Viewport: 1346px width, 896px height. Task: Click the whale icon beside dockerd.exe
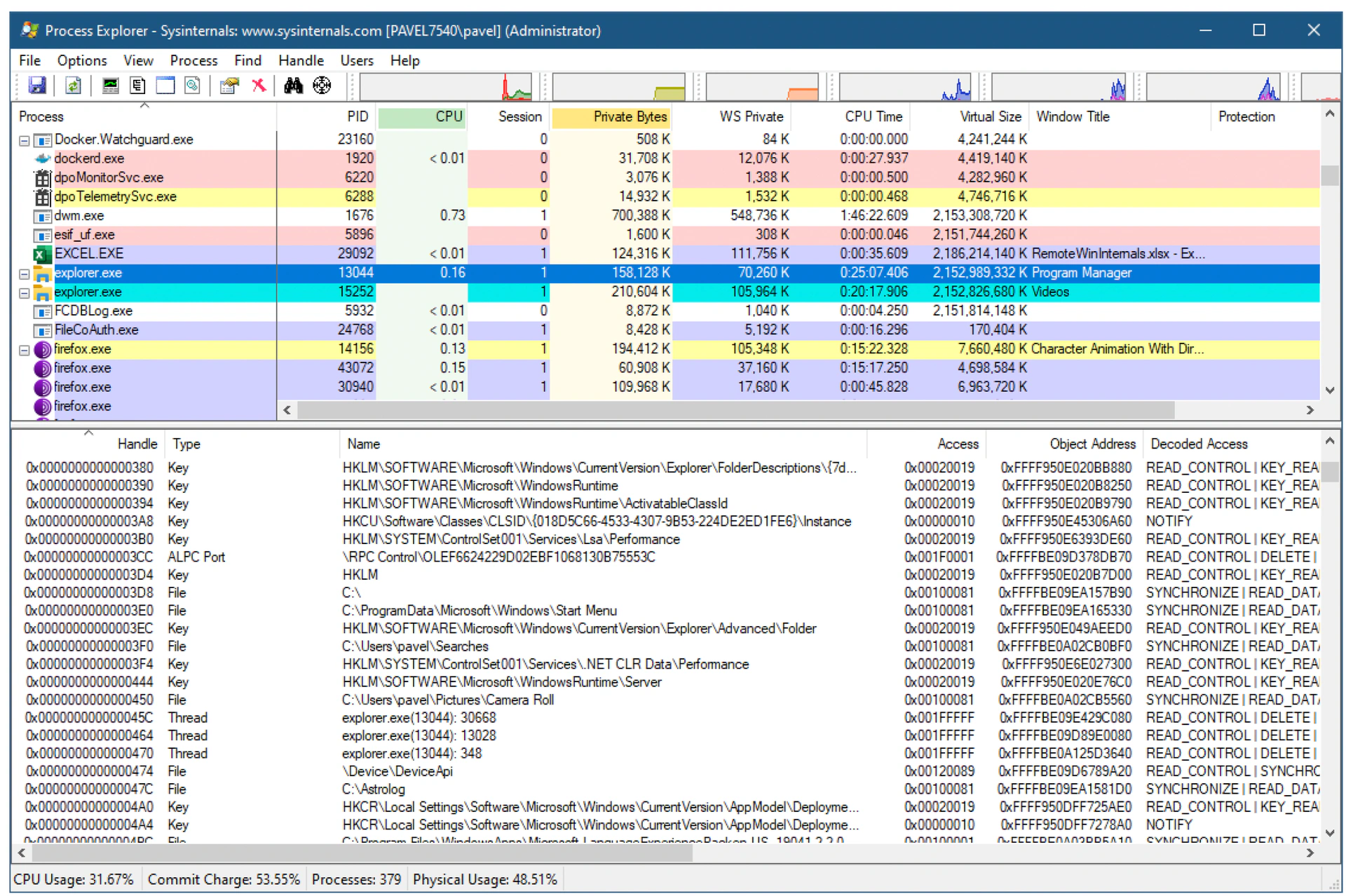point(43,158)
